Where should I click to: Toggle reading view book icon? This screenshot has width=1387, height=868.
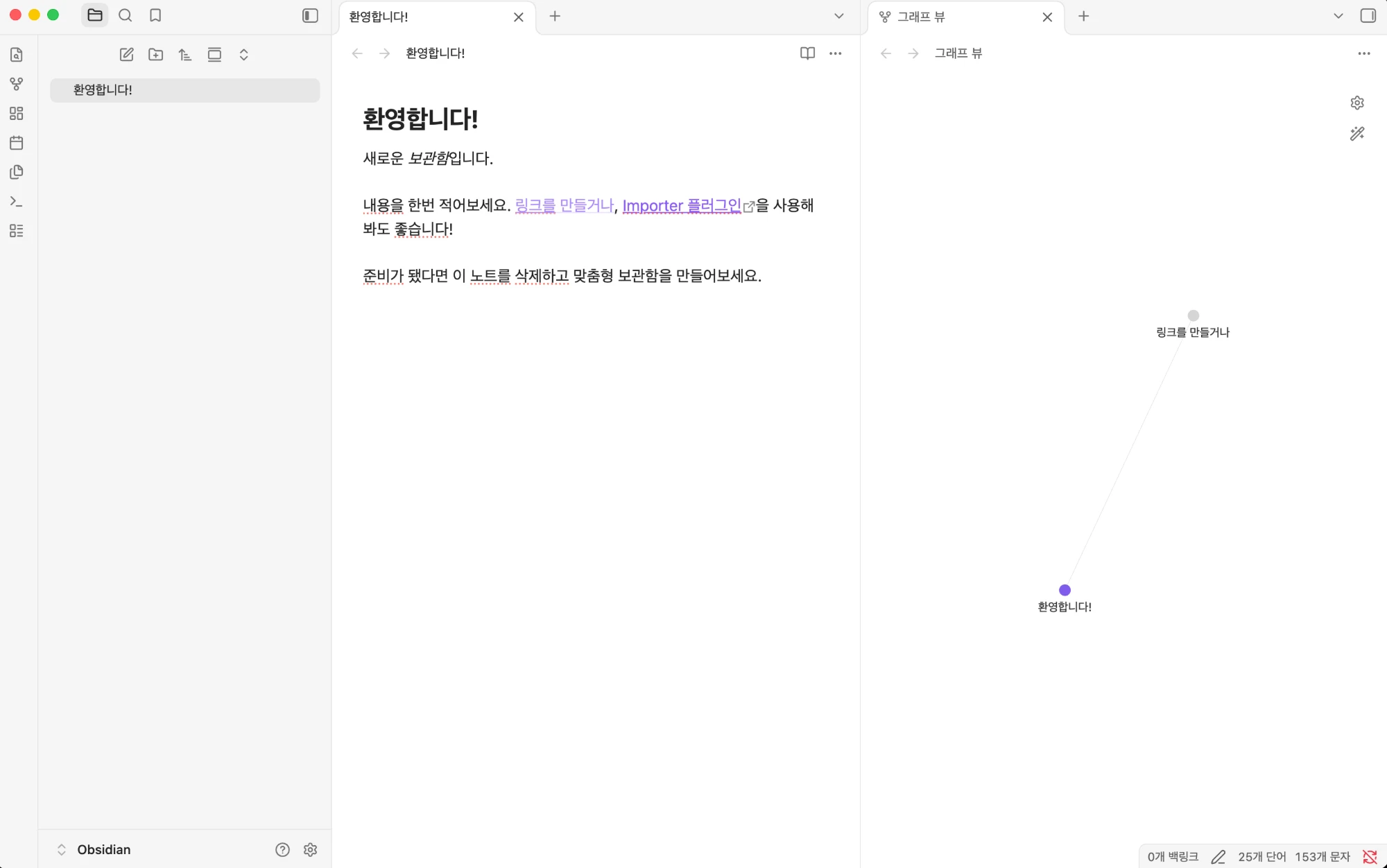[807, 53]
